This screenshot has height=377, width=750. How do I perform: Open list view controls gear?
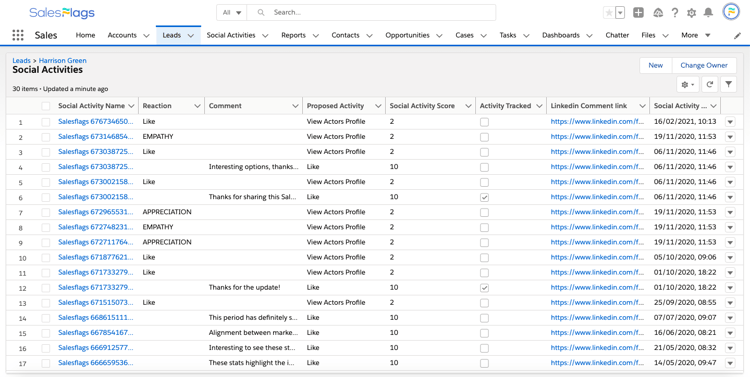pos(688,85)
